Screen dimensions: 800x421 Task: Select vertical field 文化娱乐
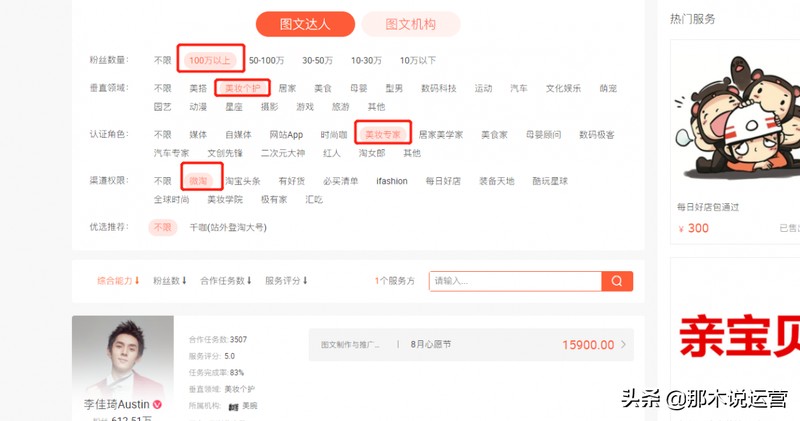click(x=563, y=88)
